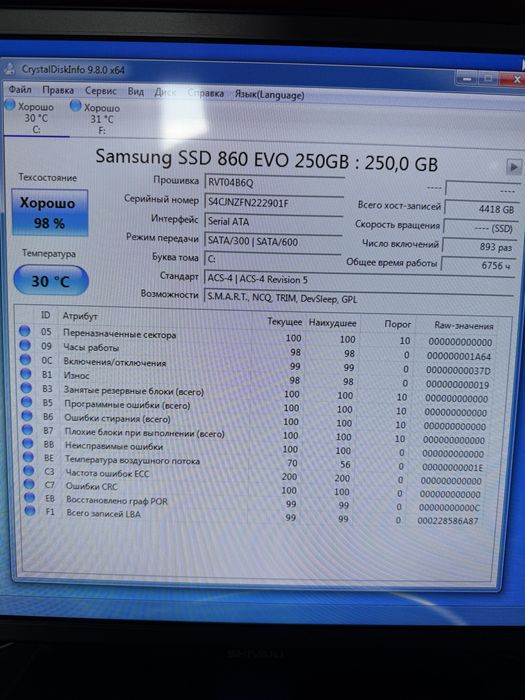Click status icon of attribute EB
Screen dimensions: 525x700
(x=30, y=497)
